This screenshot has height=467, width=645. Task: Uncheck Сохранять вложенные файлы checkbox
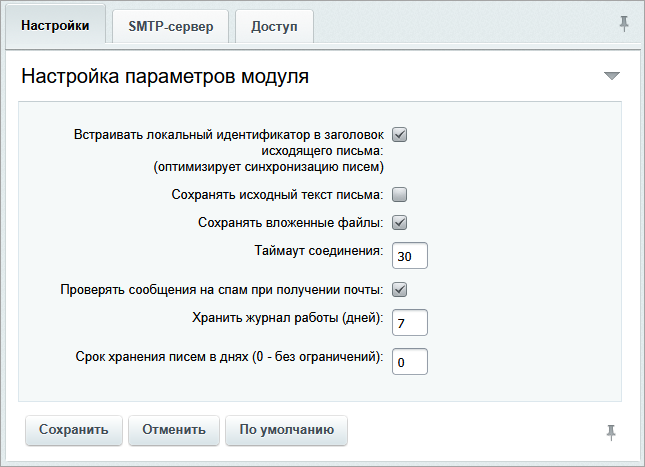400,222
